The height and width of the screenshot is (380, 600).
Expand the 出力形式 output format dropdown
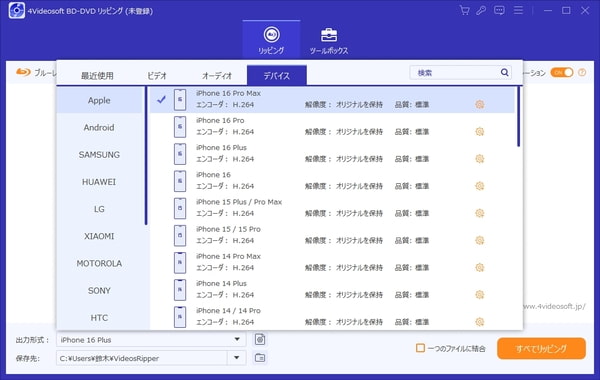pyautogui.click(x=237, y=339)
